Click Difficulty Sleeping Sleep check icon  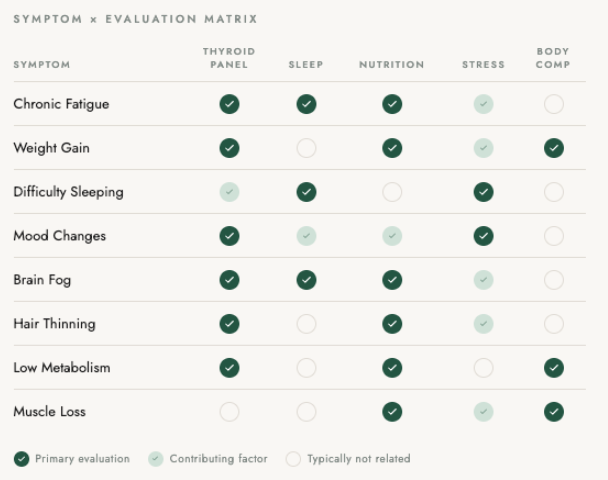[306, 192]
